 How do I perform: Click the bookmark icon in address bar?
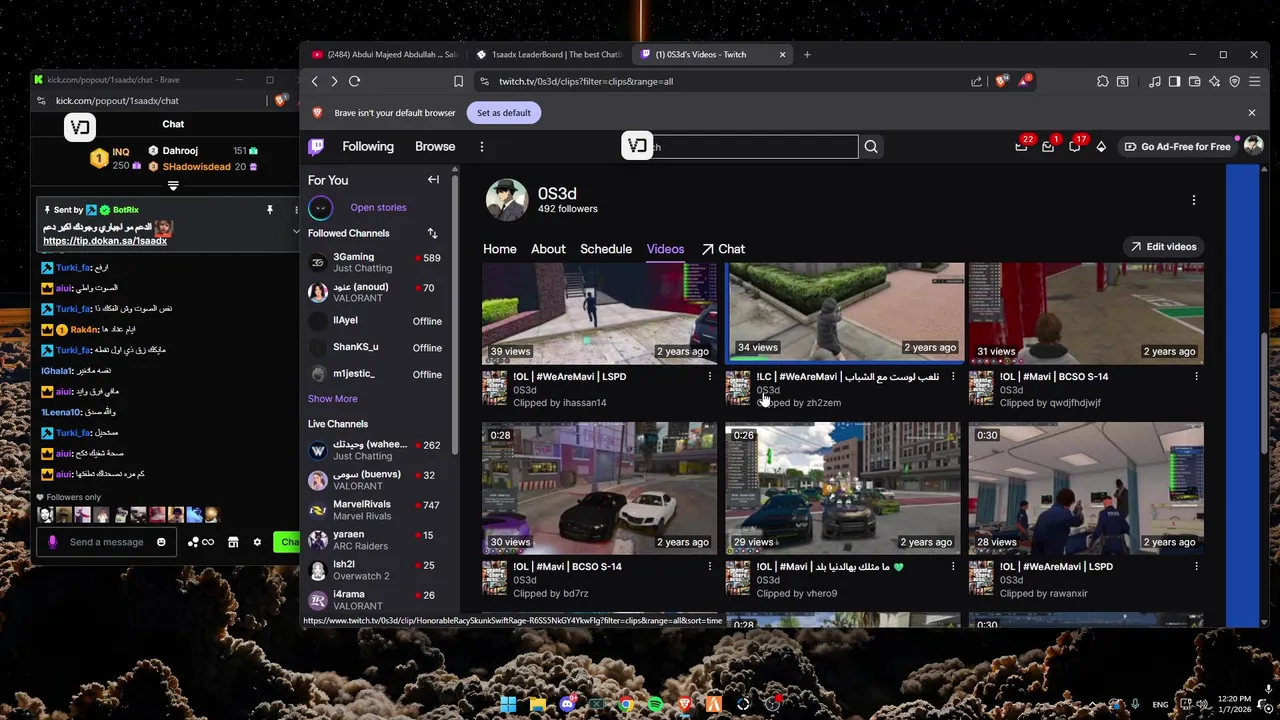(458, 81)
